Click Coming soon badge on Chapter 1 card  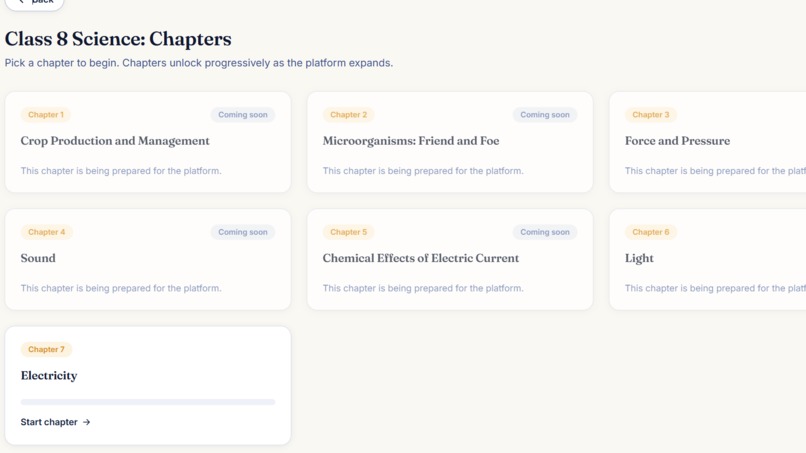coord(243,115)
